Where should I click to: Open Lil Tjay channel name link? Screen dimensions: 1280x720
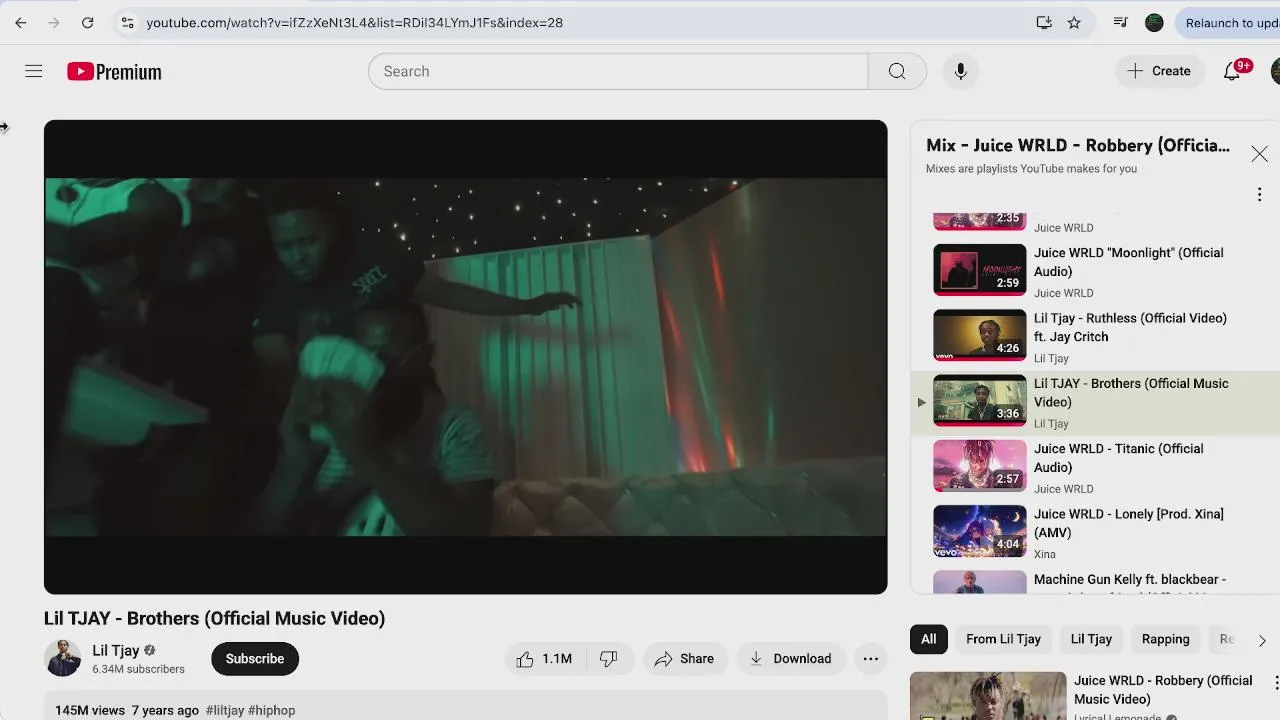pos(116,650)
